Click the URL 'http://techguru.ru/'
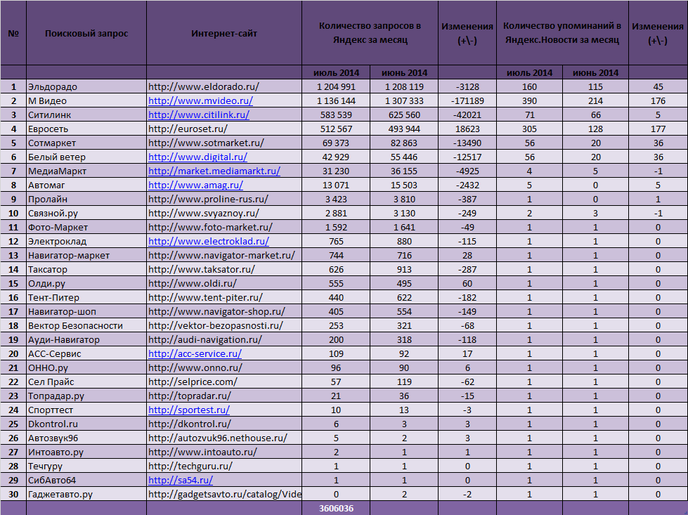 (190, 465)
